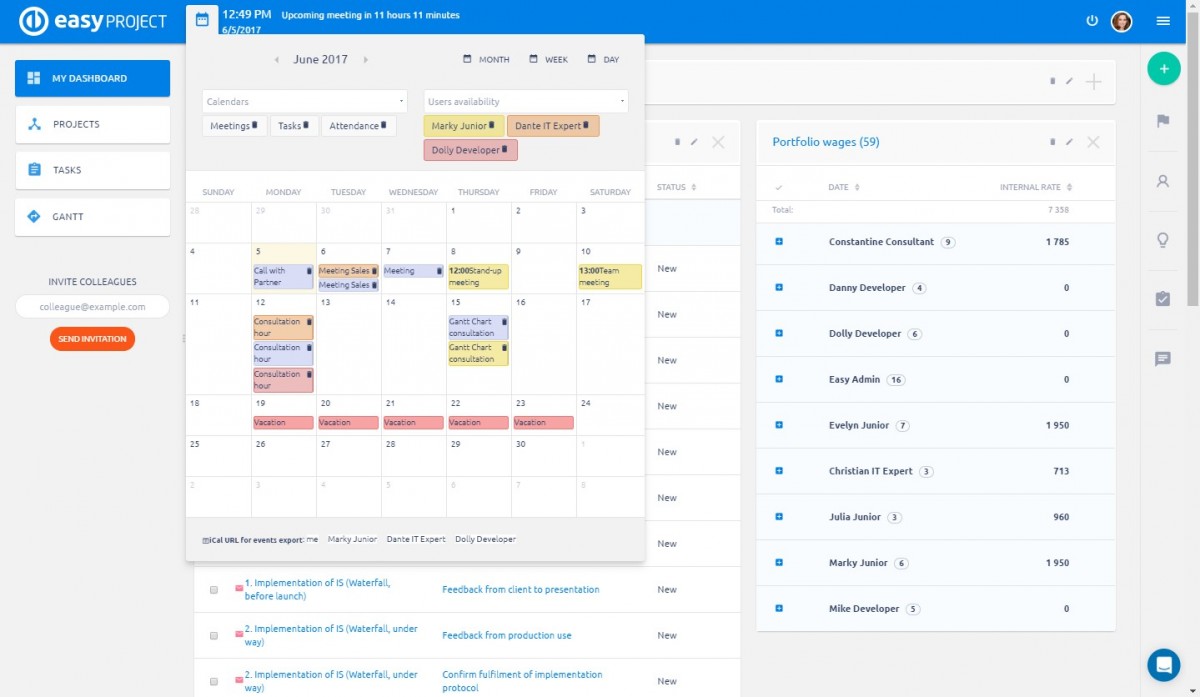Click the SEND INVITATION button

pos(92,339)
